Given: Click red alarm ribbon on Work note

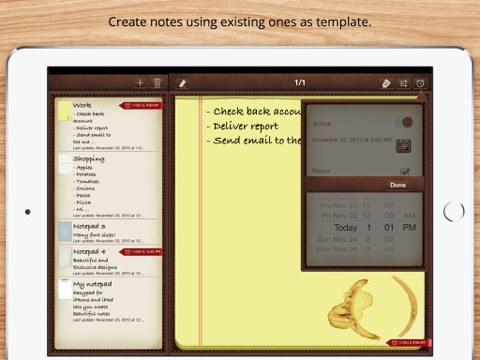Looking at the screenshot, I should coord(140,105).
